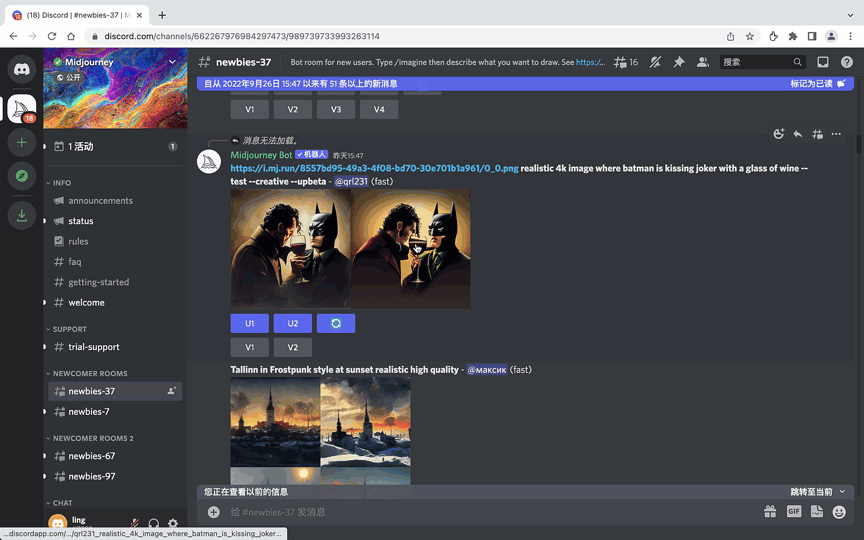Click V2 variation under batman images
Screen dimensions: 864x540
click(293, 348)
